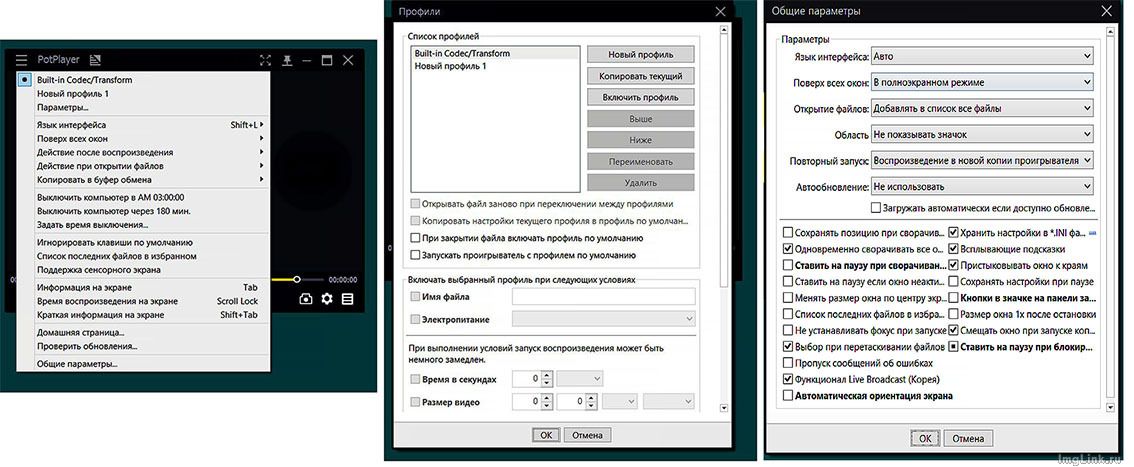Enable 'Автоматическая ориентация экрана' checkbox

[788, 395]
